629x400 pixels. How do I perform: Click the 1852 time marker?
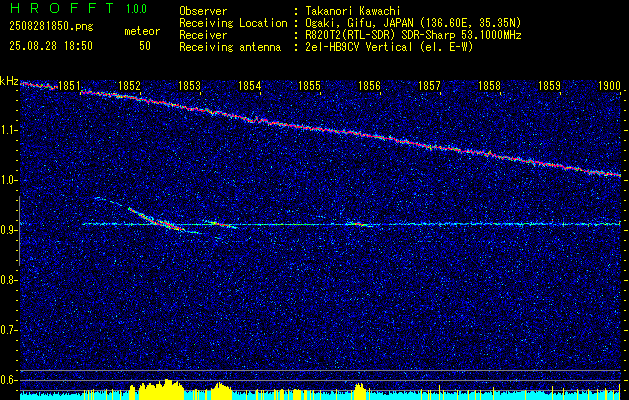pyautogui.click(x=130, y=86)
